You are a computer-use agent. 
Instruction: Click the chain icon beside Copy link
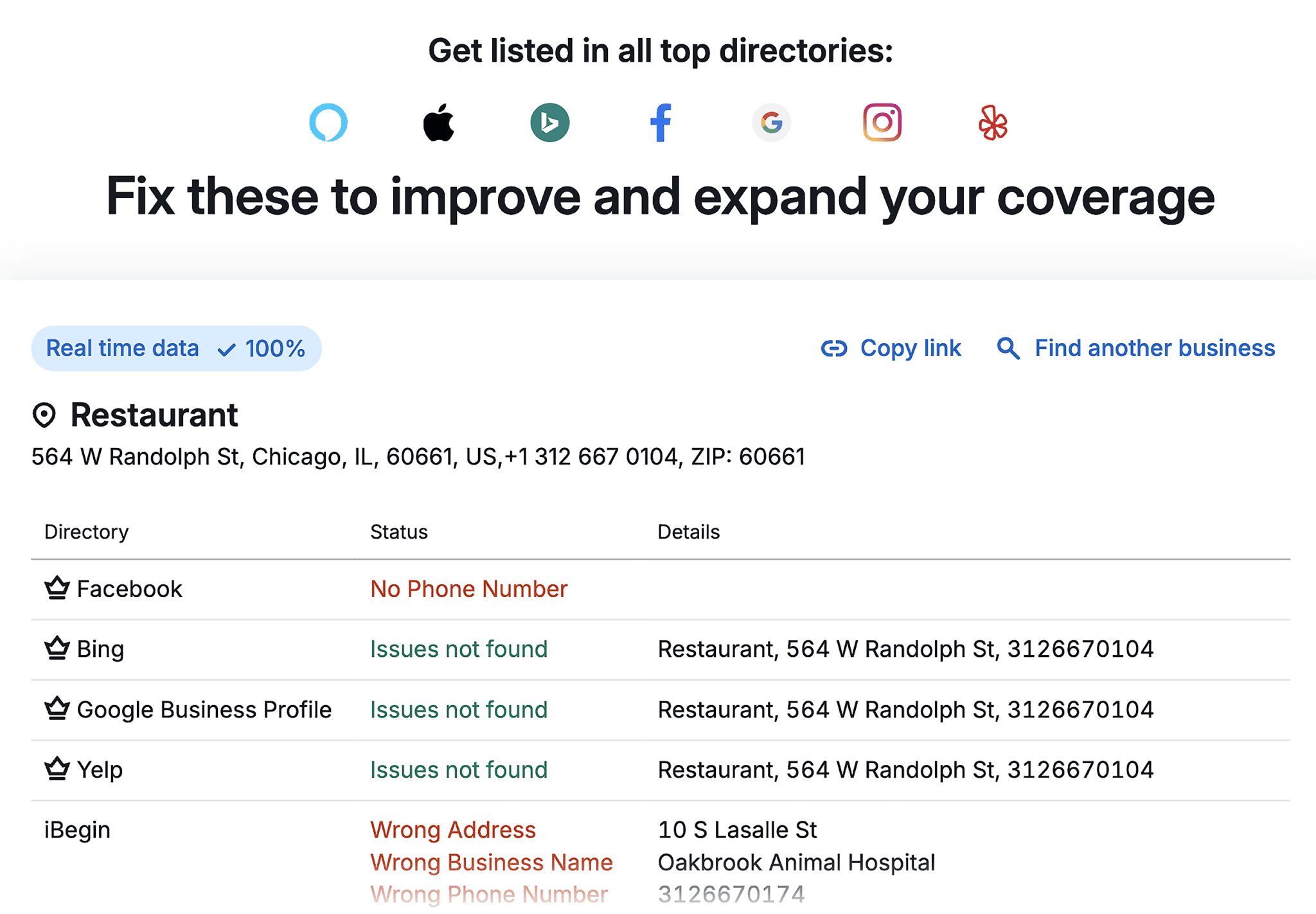coord(833,348)
